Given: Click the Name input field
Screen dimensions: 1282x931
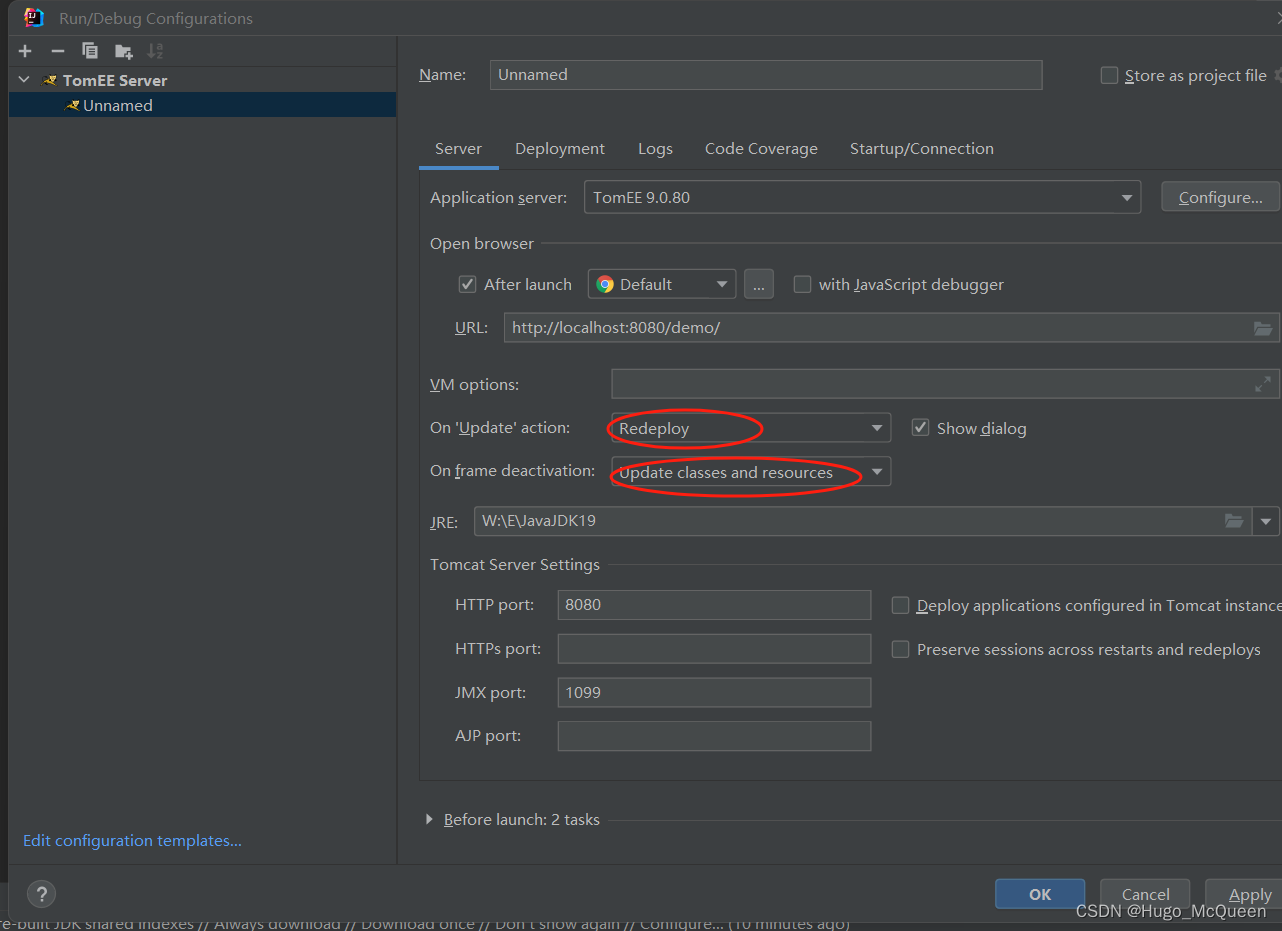Looking at the screenshot, I should [x=766, y=75].
